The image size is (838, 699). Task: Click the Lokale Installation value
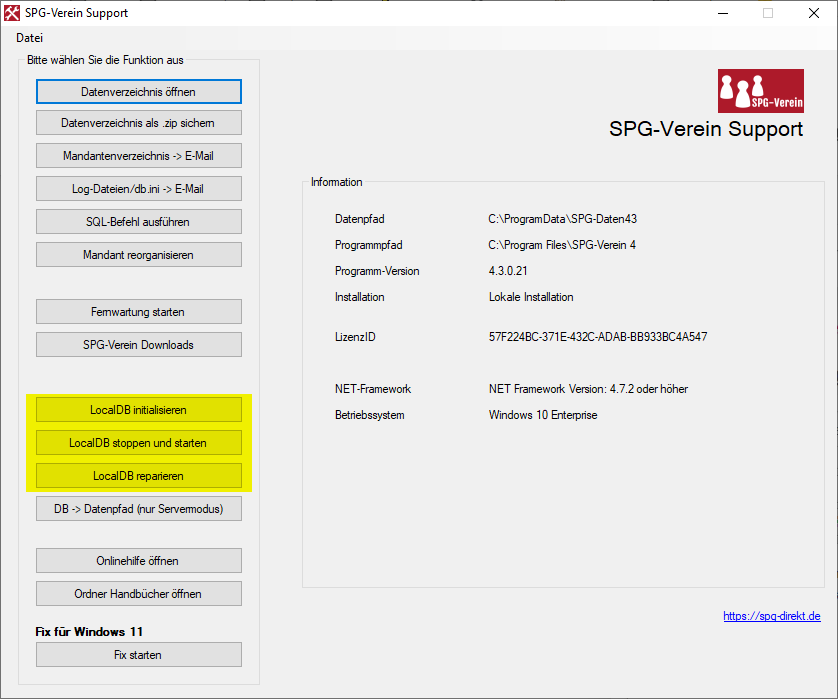(x=531, y=297)
